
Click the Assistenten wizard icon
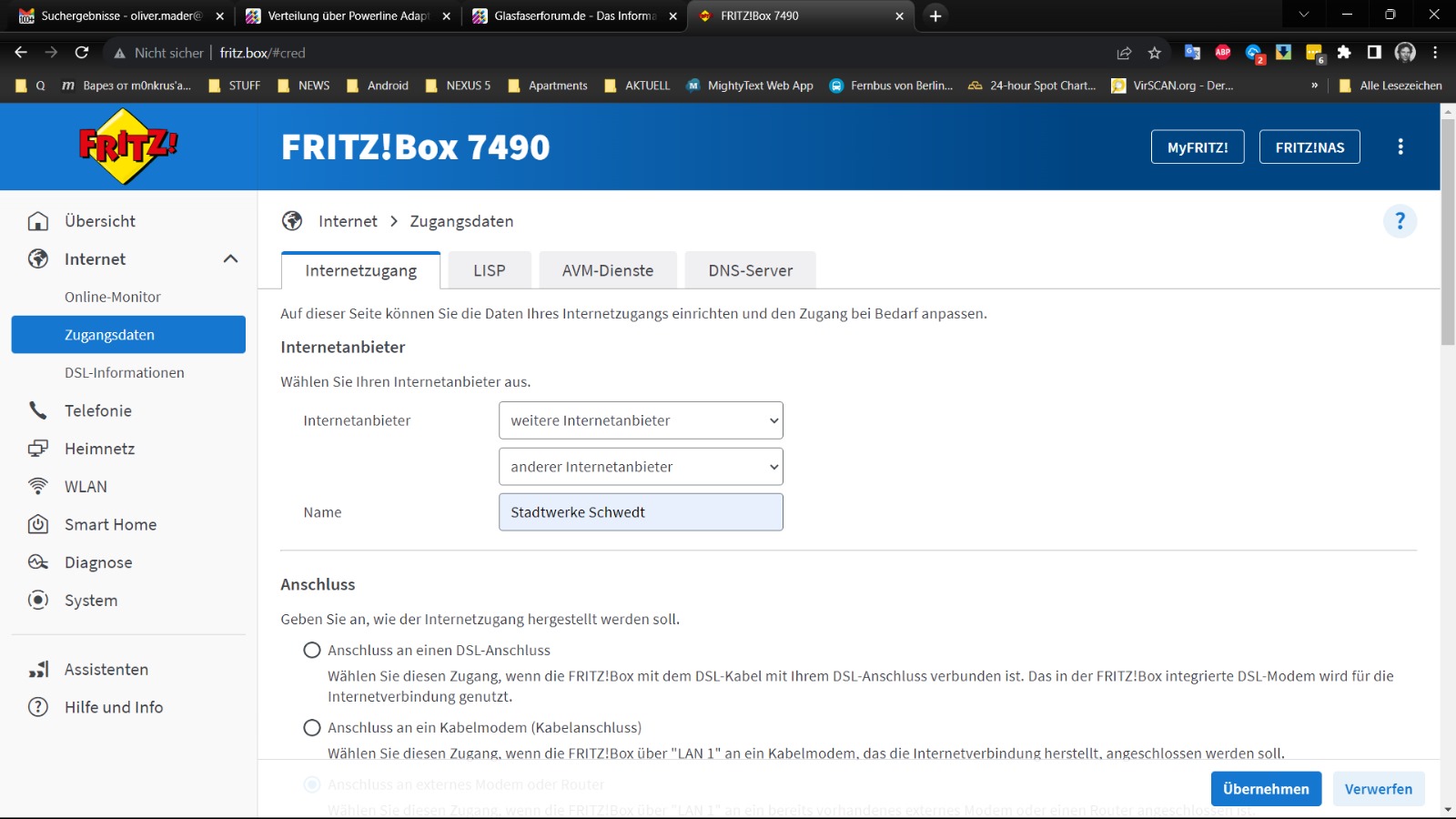tap(38, 670)
